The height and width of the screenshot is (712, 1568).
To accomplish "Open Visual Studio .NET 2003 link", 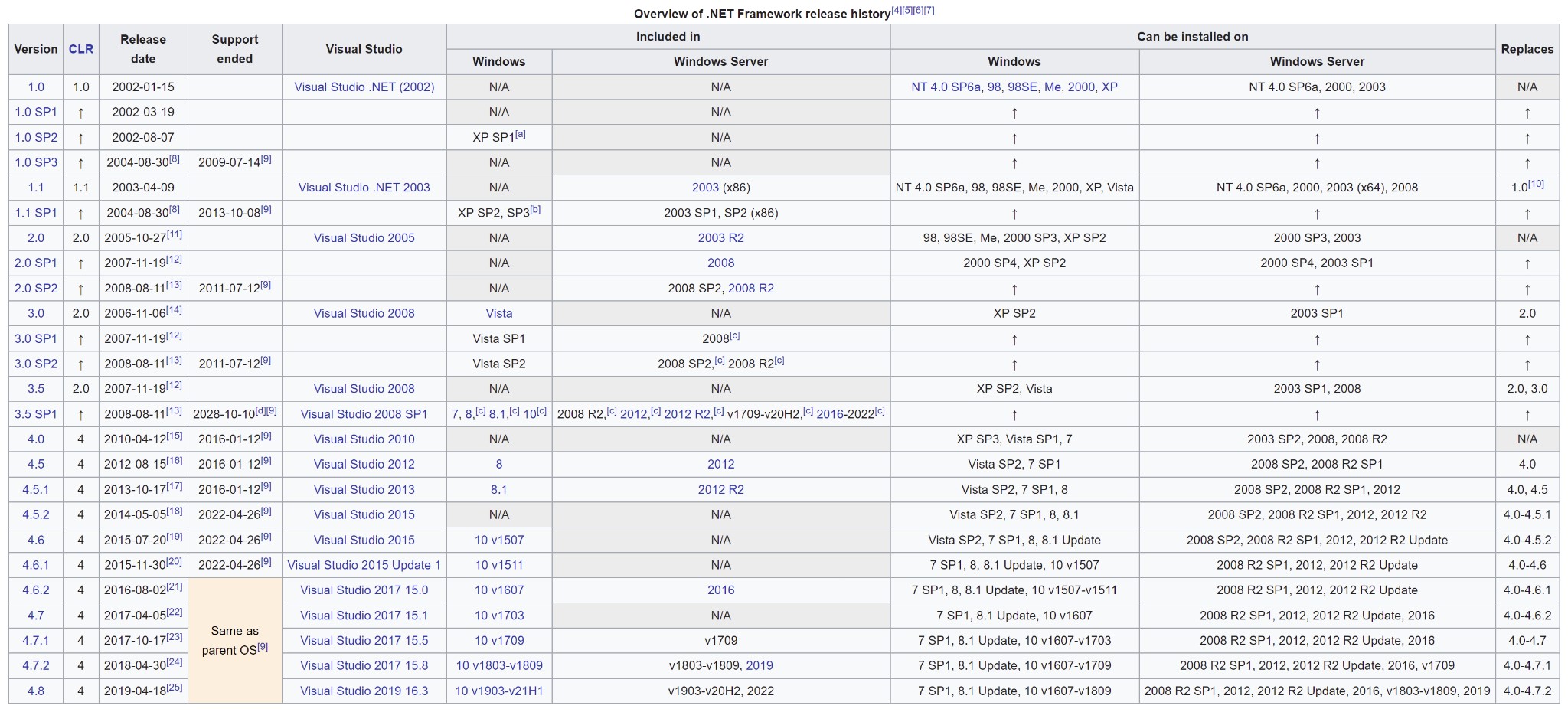I will click(364, 188).
